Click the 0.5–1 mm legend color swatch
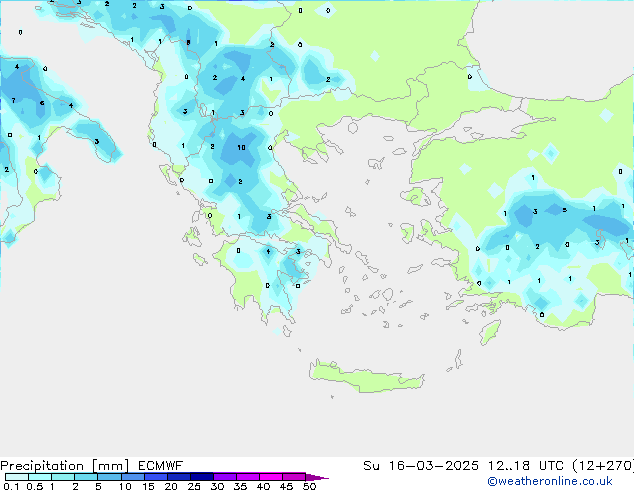634x490 pixels. [x=40, y=477]
